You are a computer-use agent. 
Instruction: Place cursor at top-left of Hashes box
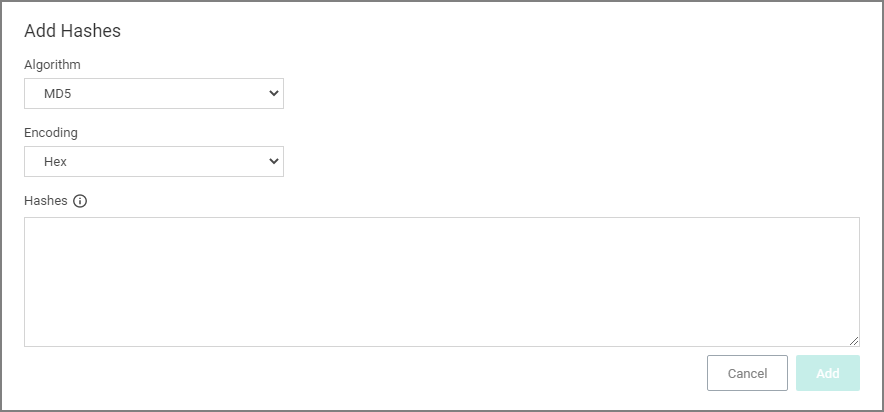pyautogui.click(x=32, y=224)
